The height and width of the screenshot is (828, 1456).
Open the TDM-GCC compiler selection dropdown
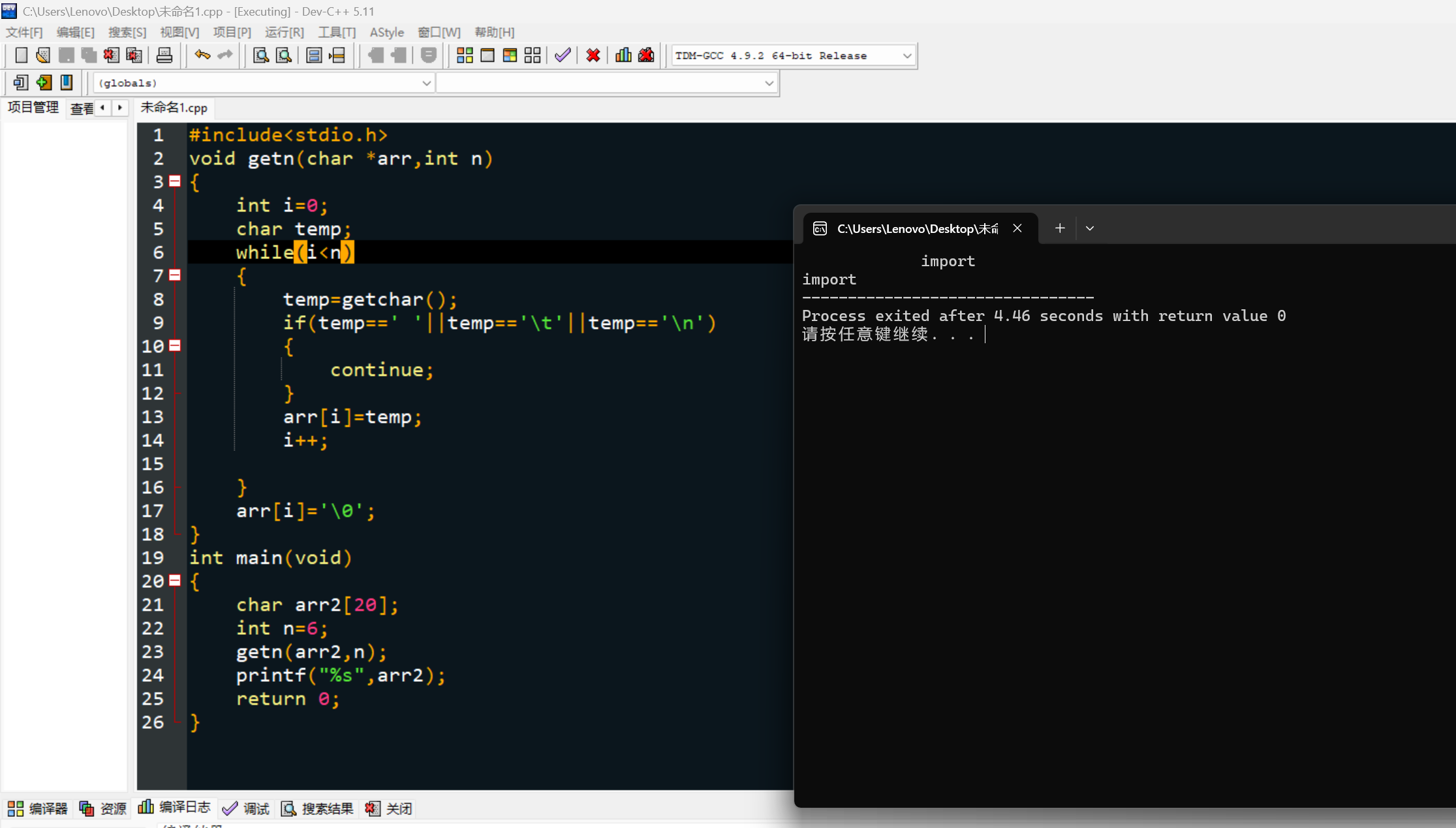tap(906, 56)
